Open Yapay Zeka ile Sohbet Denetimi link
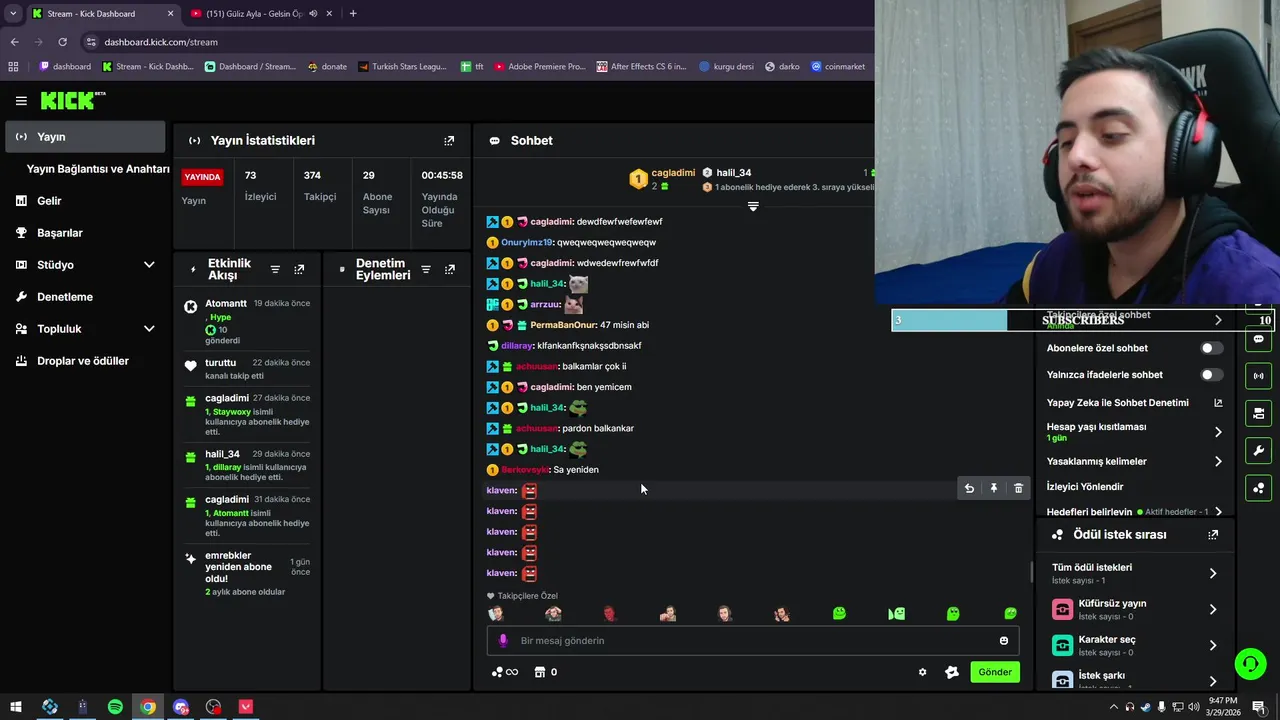The image size is (1280, 720). click(1134, 403)
